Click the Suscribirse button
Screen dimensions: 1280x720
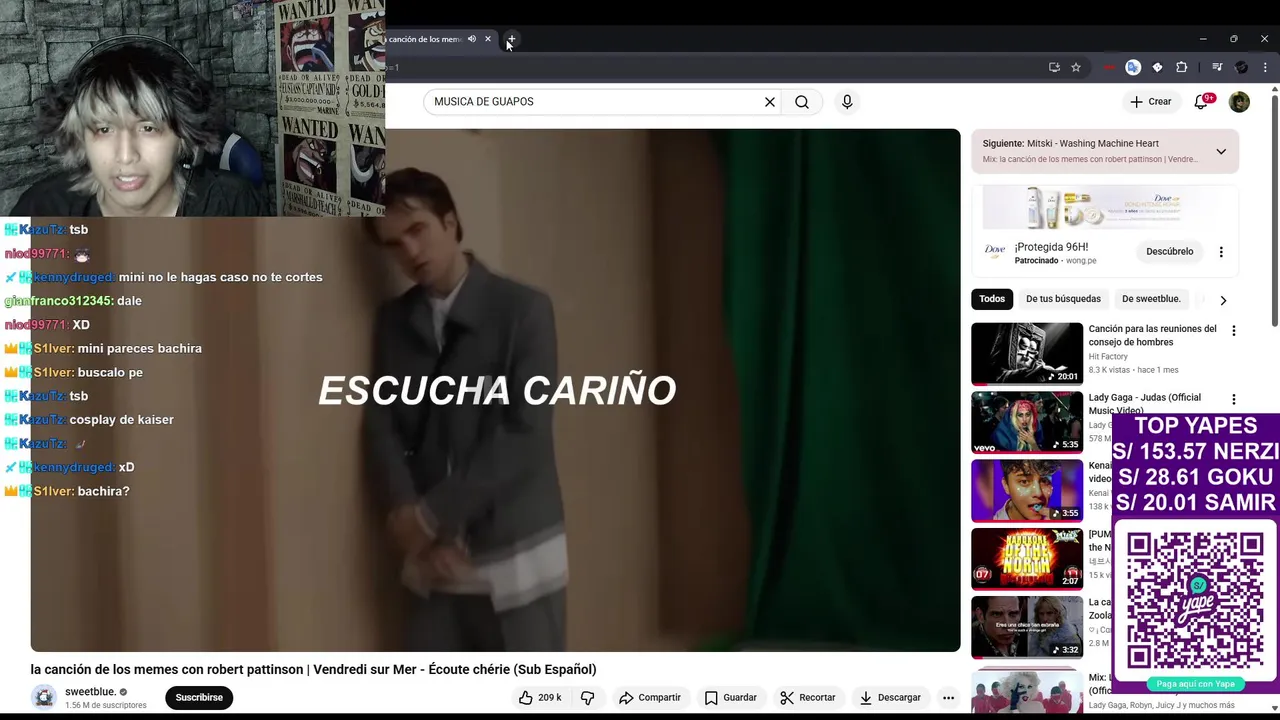(x=199, y=697)
